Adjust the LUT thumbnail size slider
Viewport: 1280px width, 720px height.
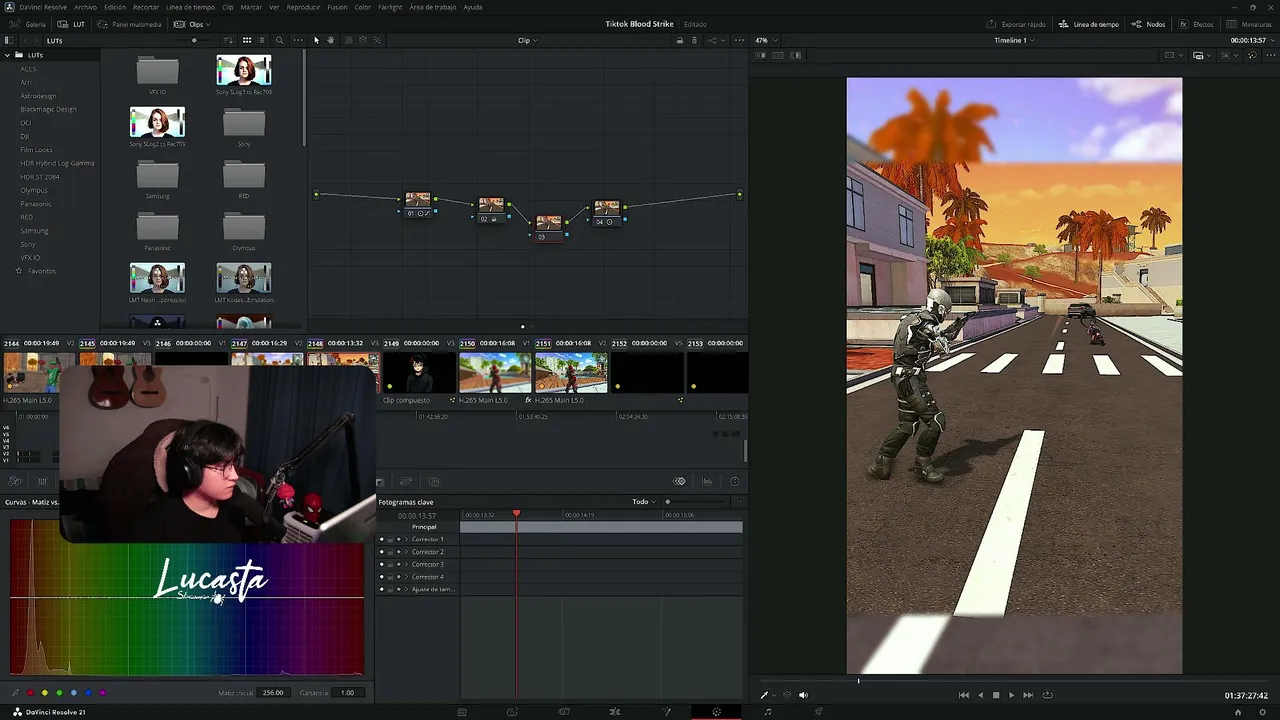tap(194, 40)
